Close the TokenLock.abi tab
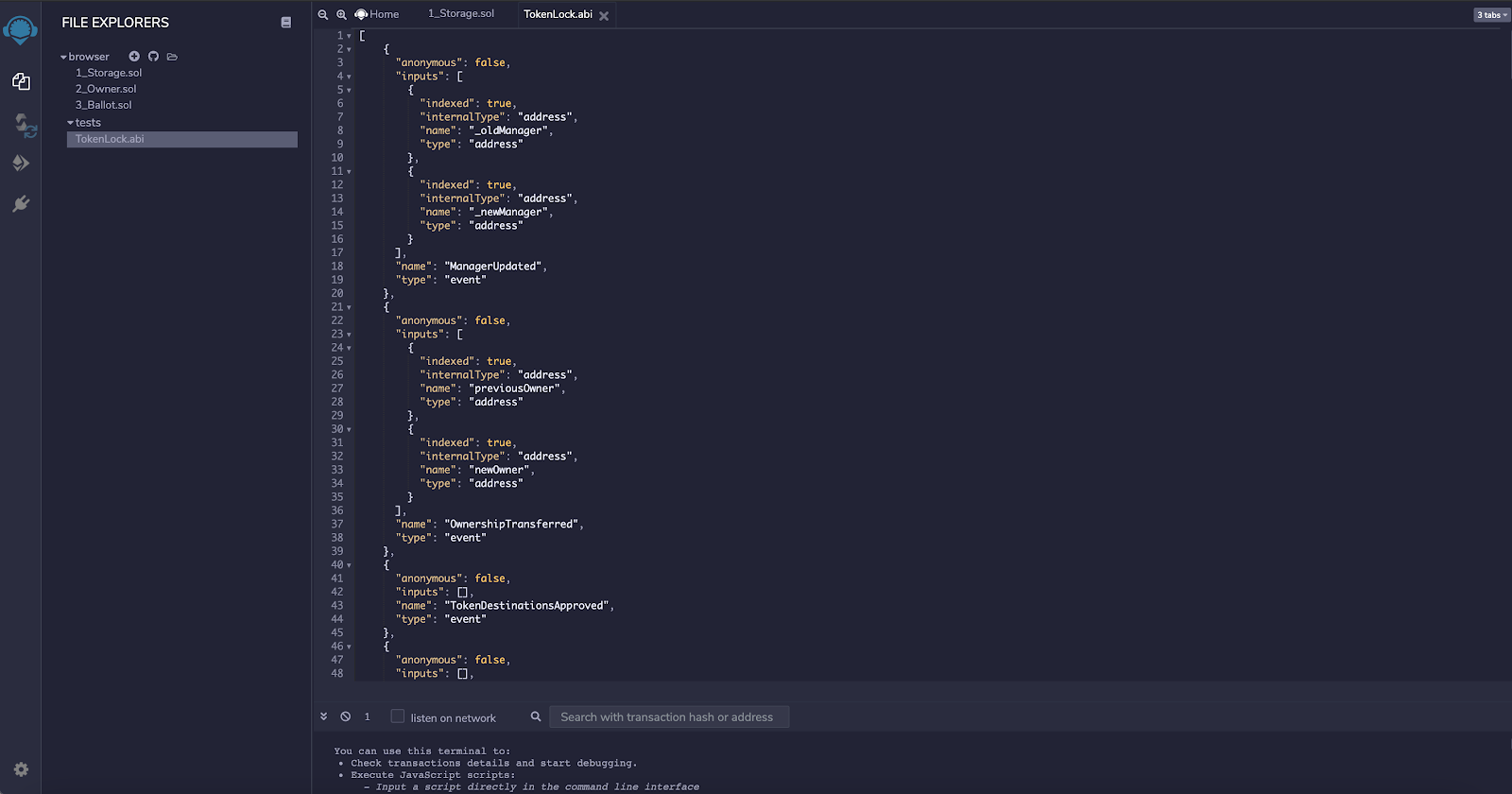The width and height of the screenshot is (1512, 794). pyautogui.click(x=604, y=16)
